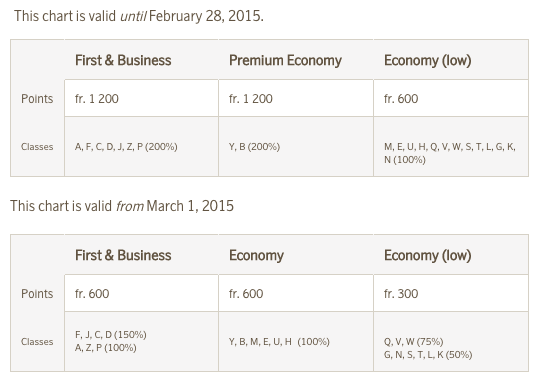Select the 'Premium Economy' column header
Viewport: 540px width, 389px height.
tap(285, 60)
